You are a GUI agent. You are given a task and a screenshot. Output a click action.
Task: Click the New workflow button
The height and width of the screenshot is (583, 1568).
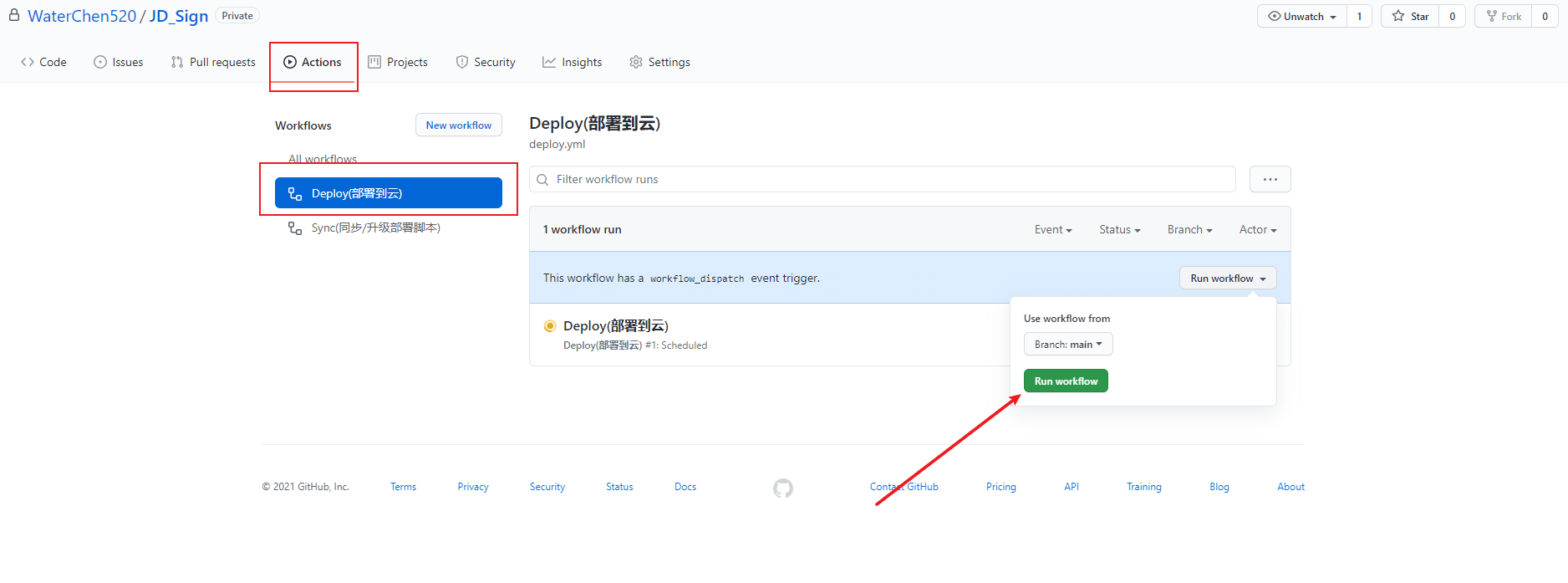458,125
